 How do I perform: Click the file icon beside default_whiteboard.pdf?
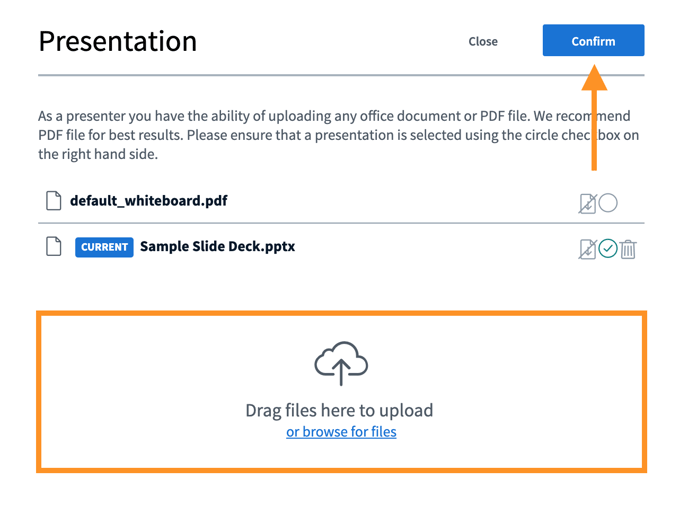pyautogui.click(x=54, y=201)
